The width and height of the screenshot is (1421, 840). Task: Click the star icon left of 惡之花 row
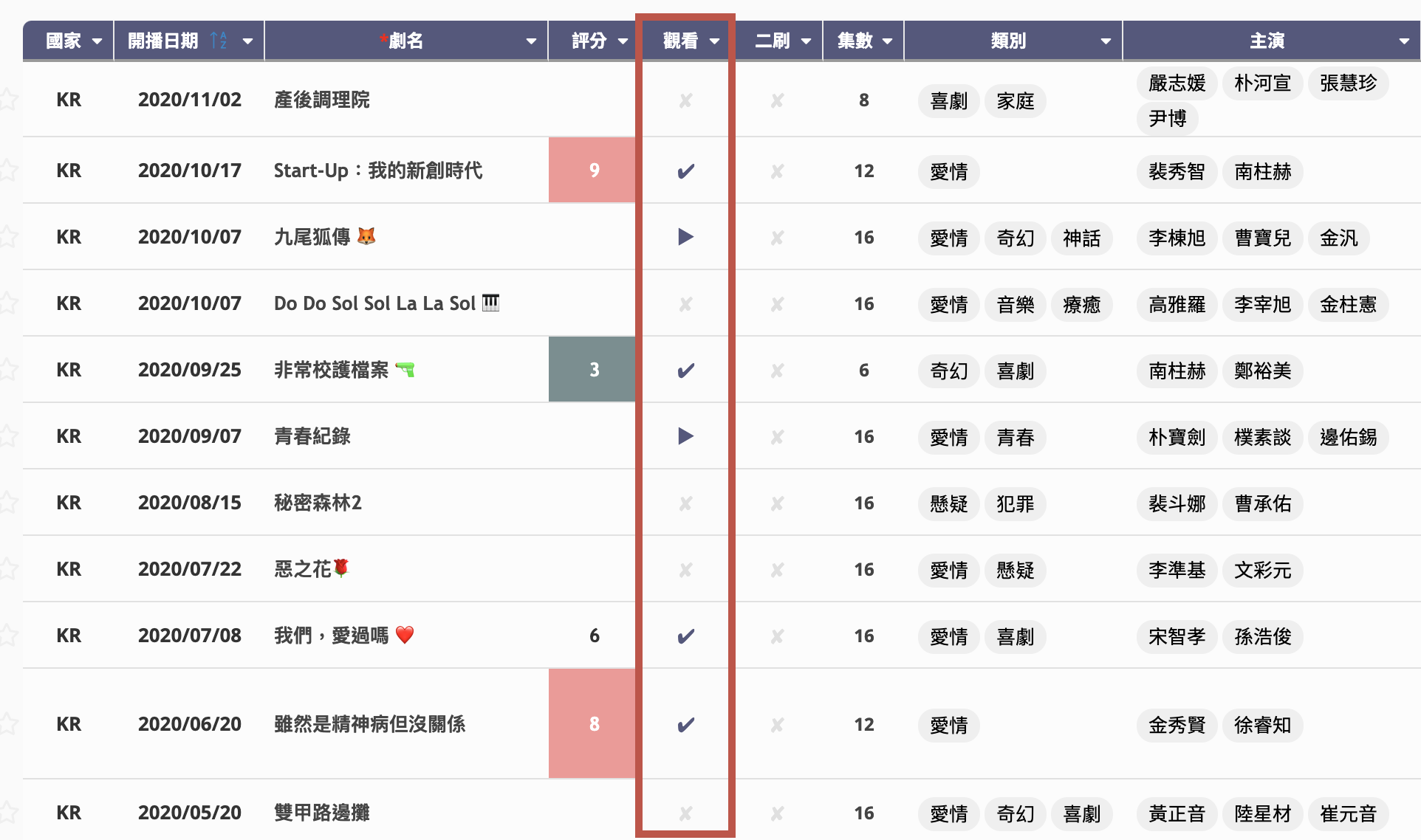tap(8, 570)
